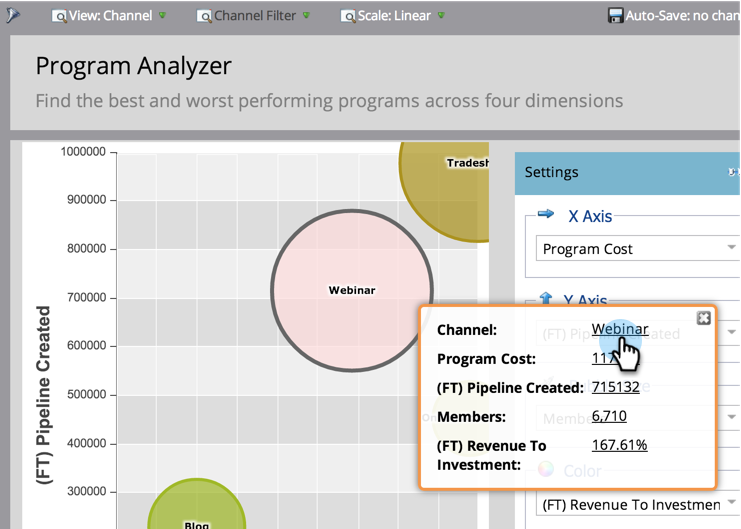741x529 pixels.
Task: Open the View: Channel menu
Action: tap(109, 16)
